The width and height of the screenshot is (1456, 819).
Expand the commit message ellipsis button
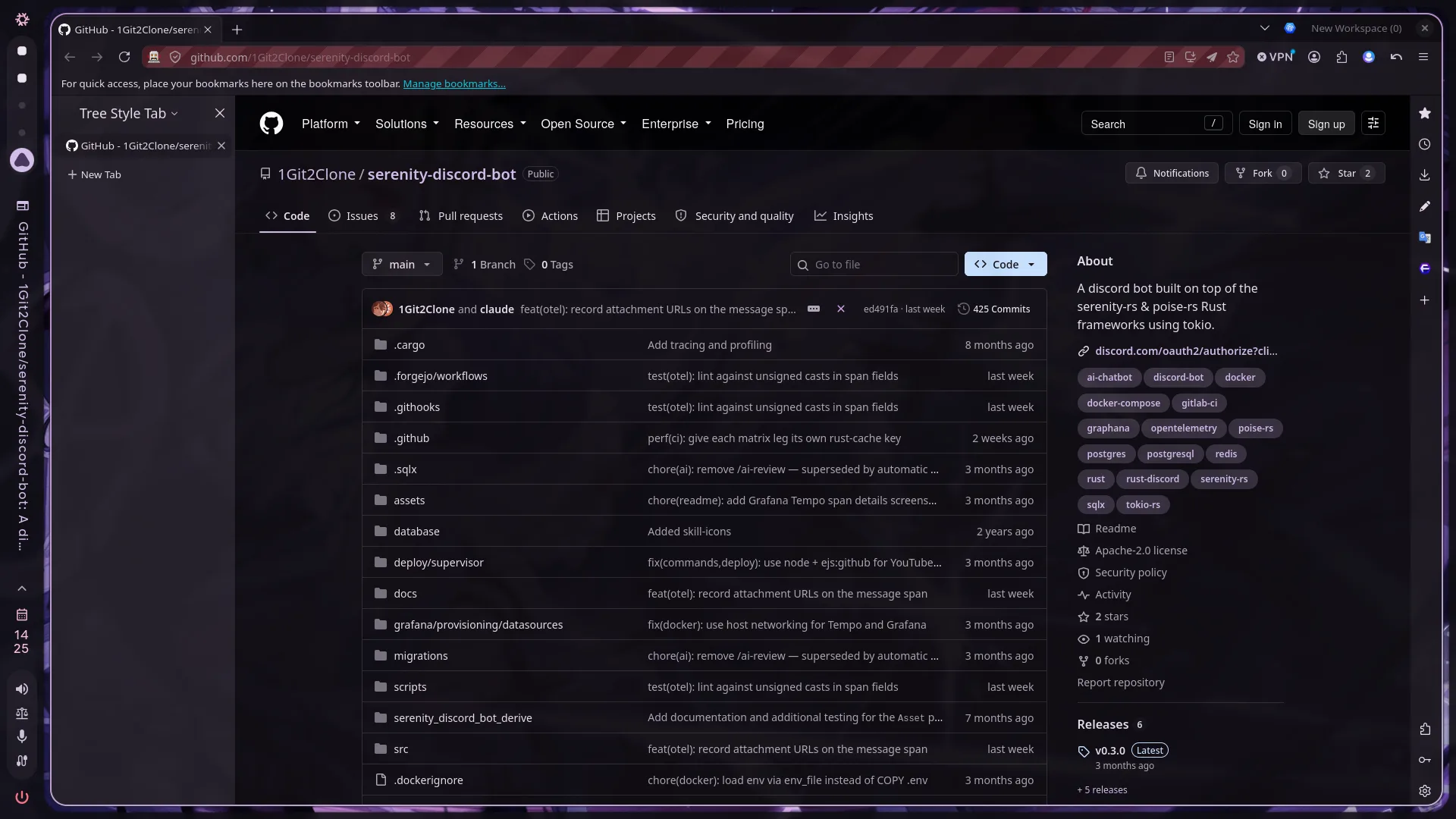pyautogui.click(x=814, y=309)
